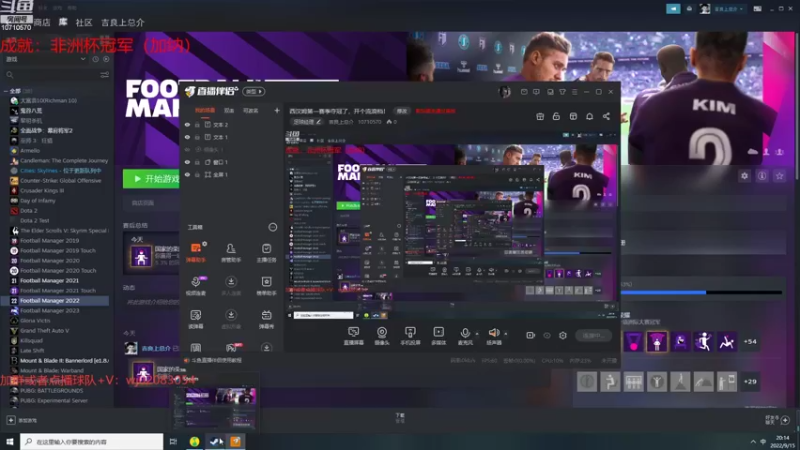Click the Windows taskbar search box
Viewport: 800px width, 450px height.
coord(92,441)
